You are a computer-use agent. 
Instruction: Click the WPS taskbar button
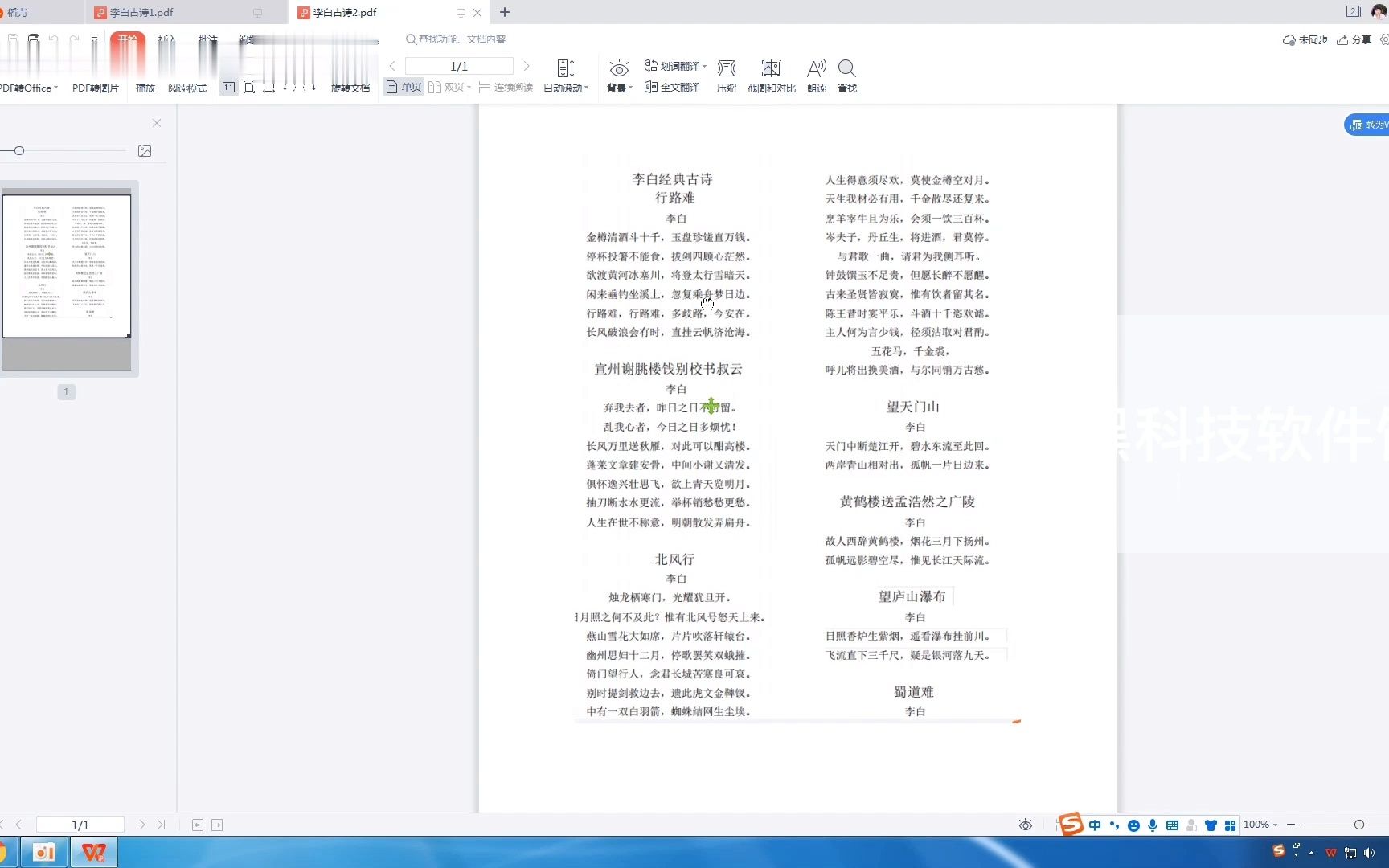94,852
